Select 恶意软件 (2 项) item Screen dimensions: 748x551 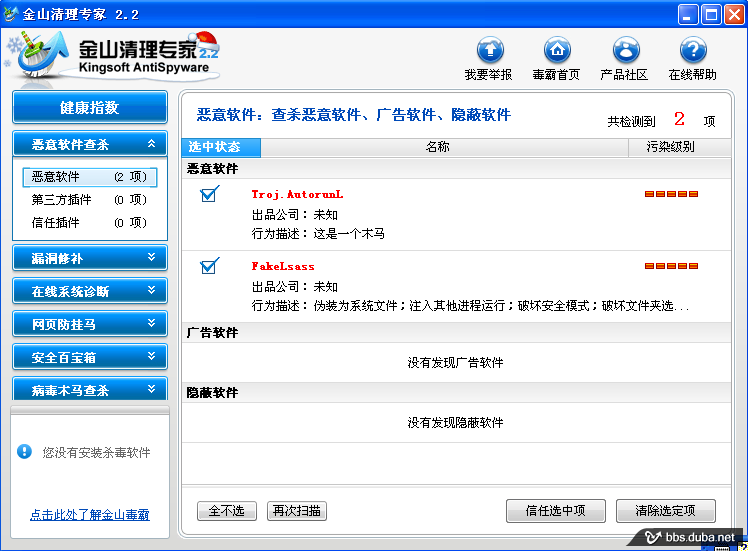click(x=90, y=177)
